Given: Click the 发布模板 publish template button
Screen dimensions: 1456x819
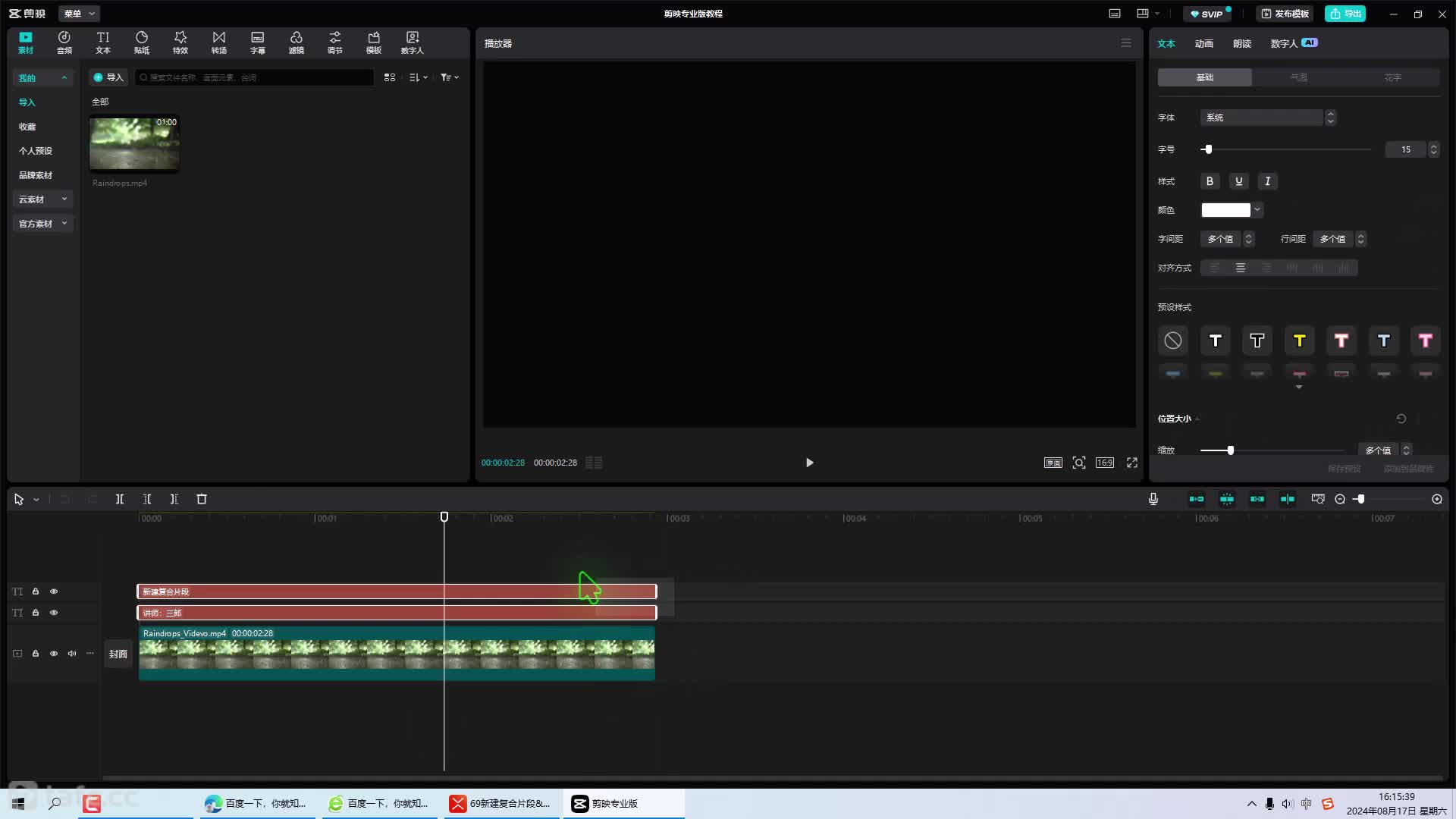Looking at the screenshot, I should click(x=1285, y=14).
